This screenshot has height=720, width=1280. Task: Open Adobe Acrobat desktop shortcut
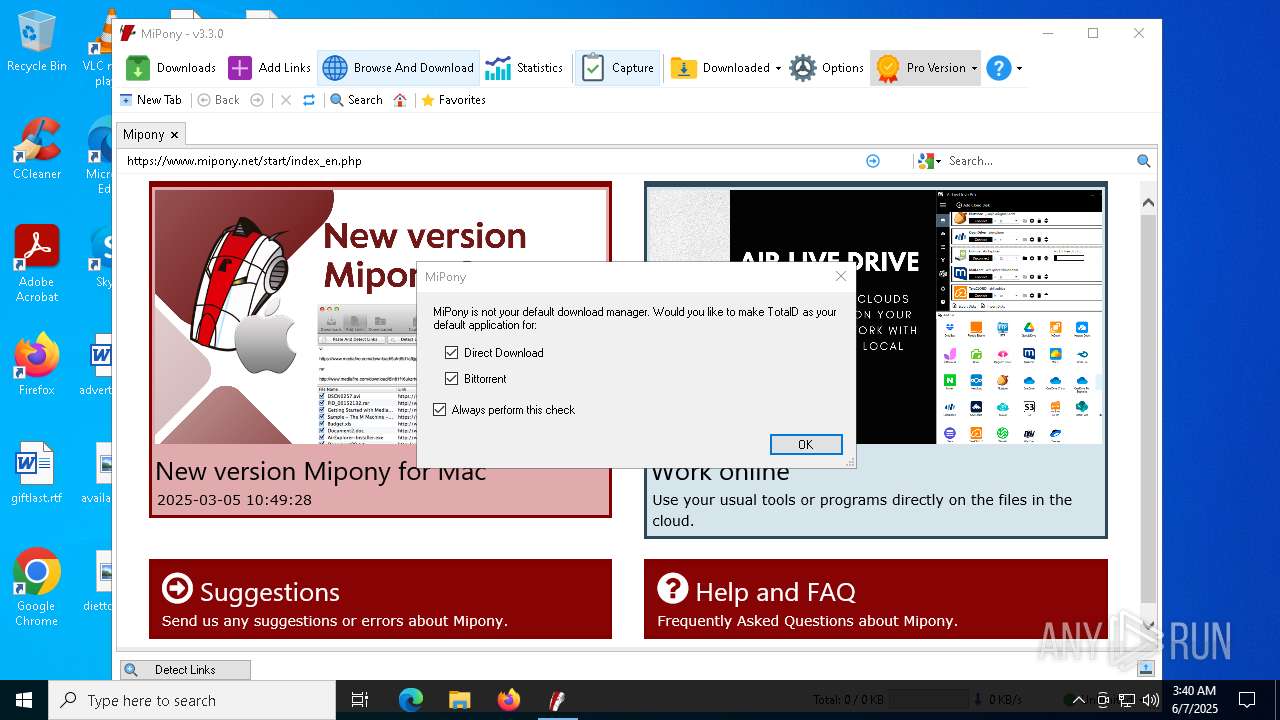[x=37, y=263]
